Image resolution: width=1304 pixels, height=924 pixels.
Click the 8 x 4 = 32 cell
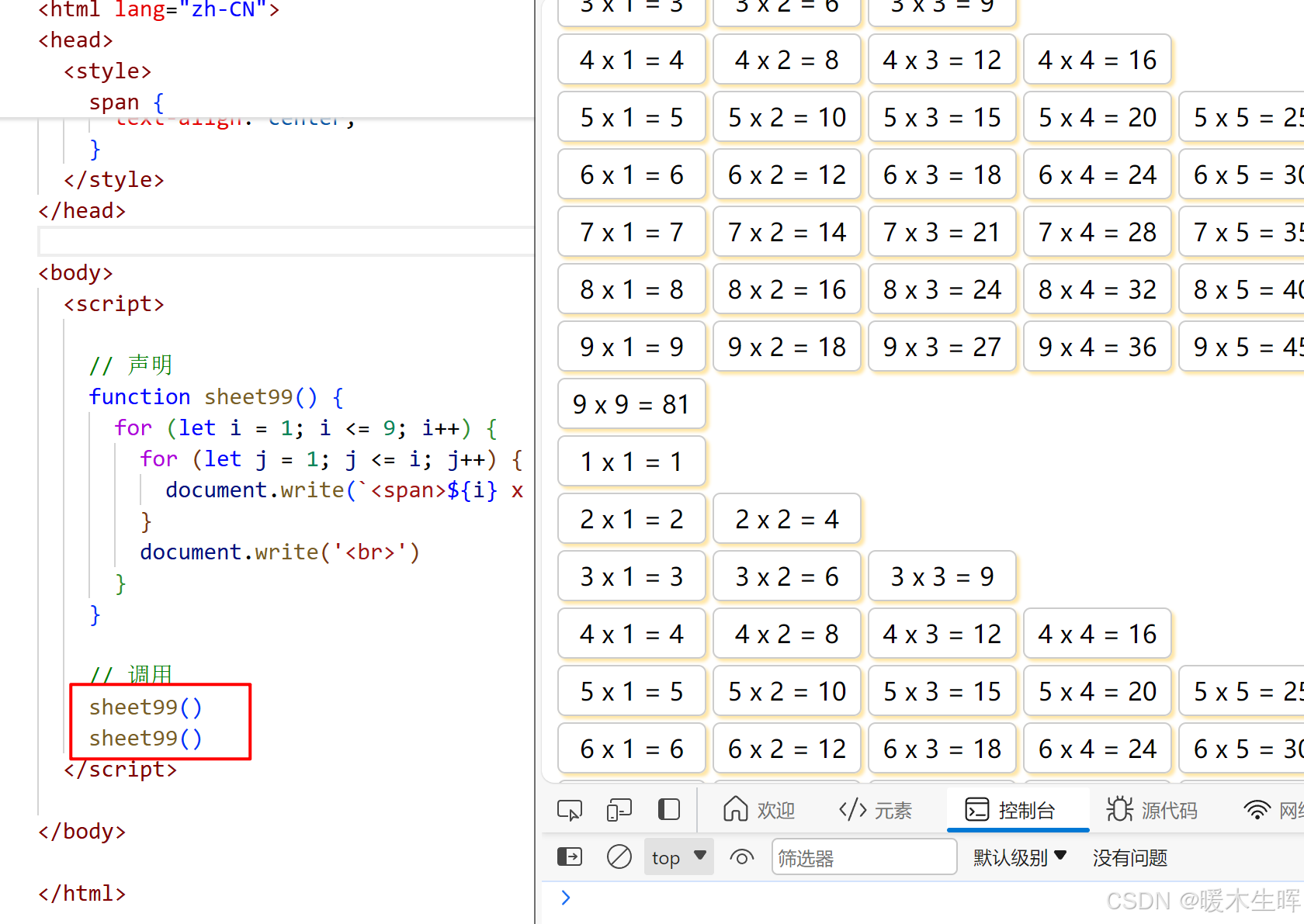click(1098, 289)
